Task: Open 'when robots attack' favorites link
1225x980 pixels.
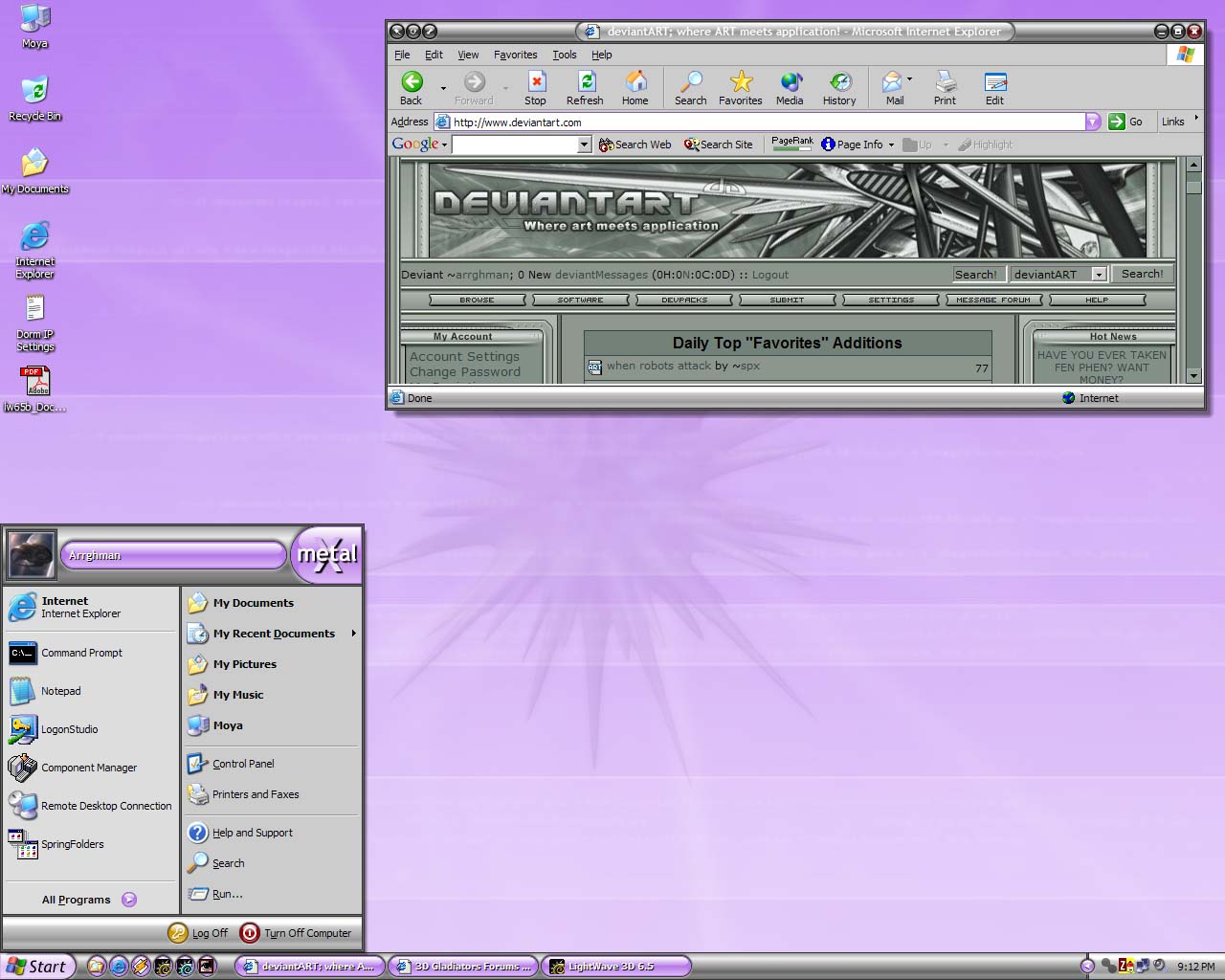Action: [658, 366]
